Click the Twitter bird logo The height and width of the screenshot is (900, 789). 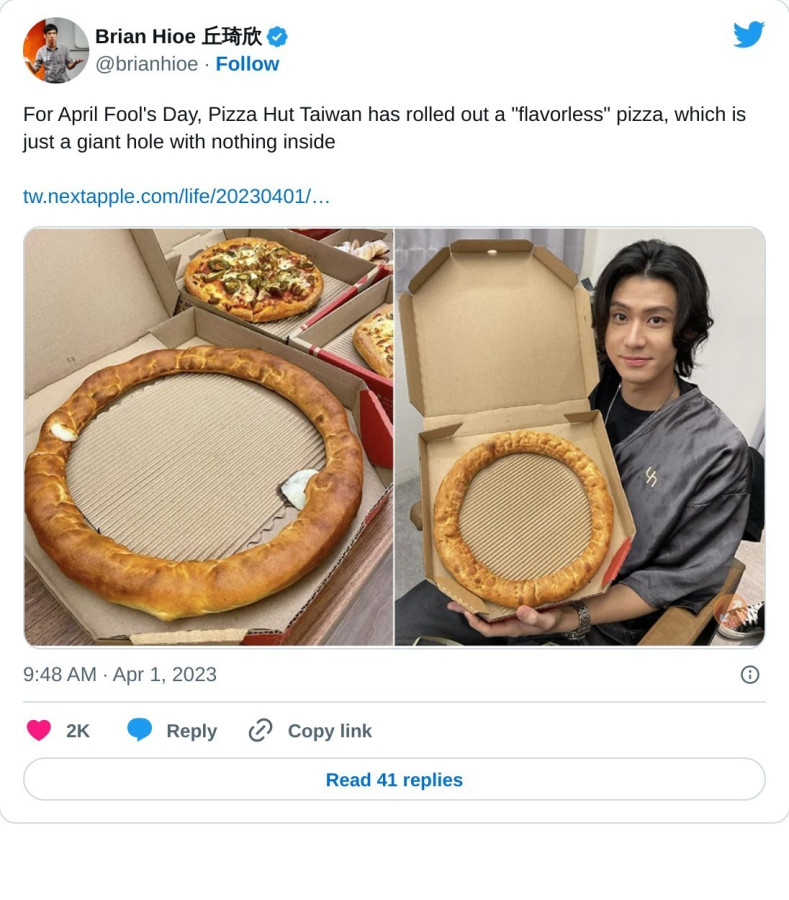click(748, 35)
